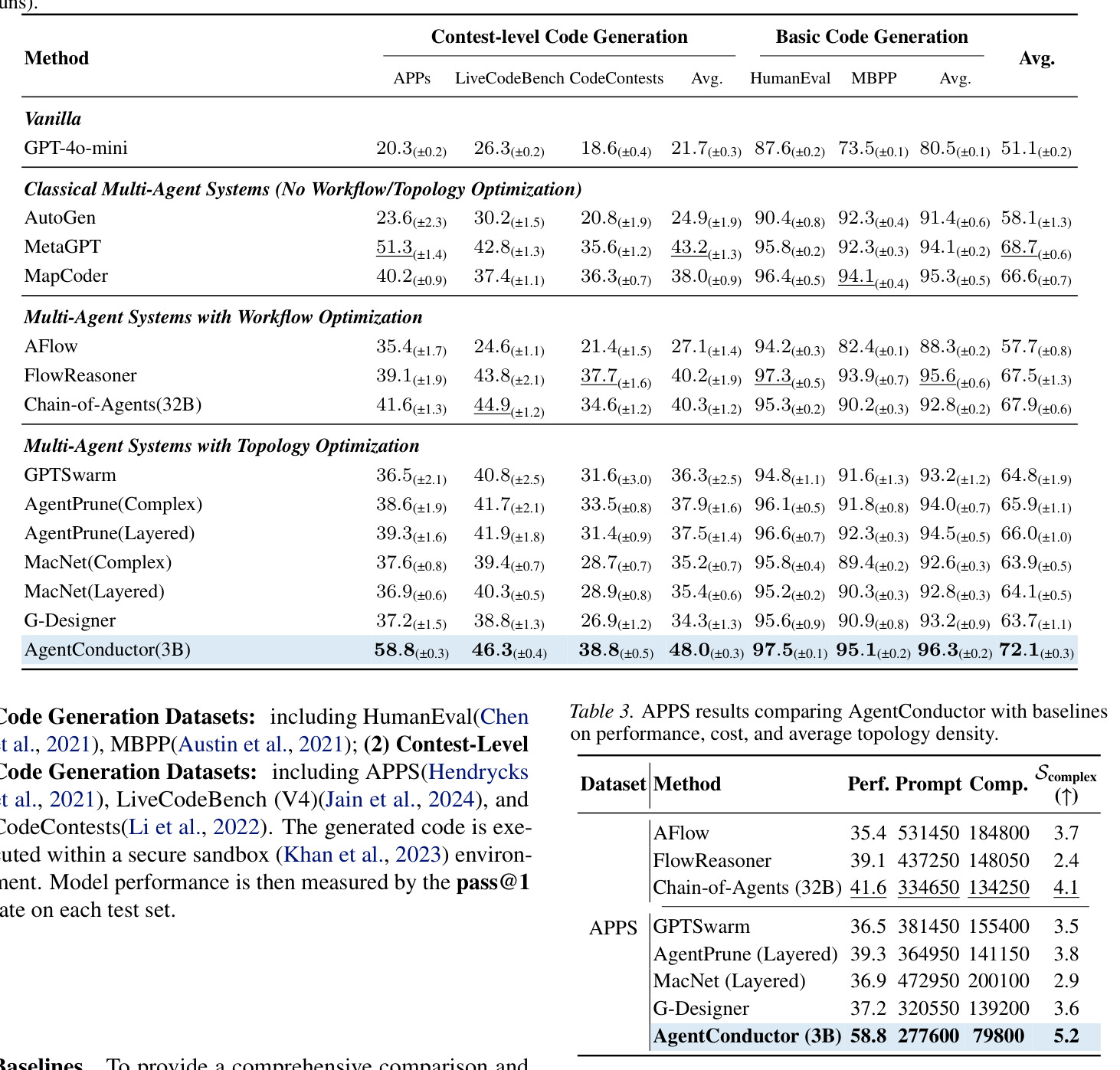The width and height of the screenshot is (1120, 1070).
Task: Select the 'AgentConductor(3B)' row label in main table
Action: click(107, 650)
